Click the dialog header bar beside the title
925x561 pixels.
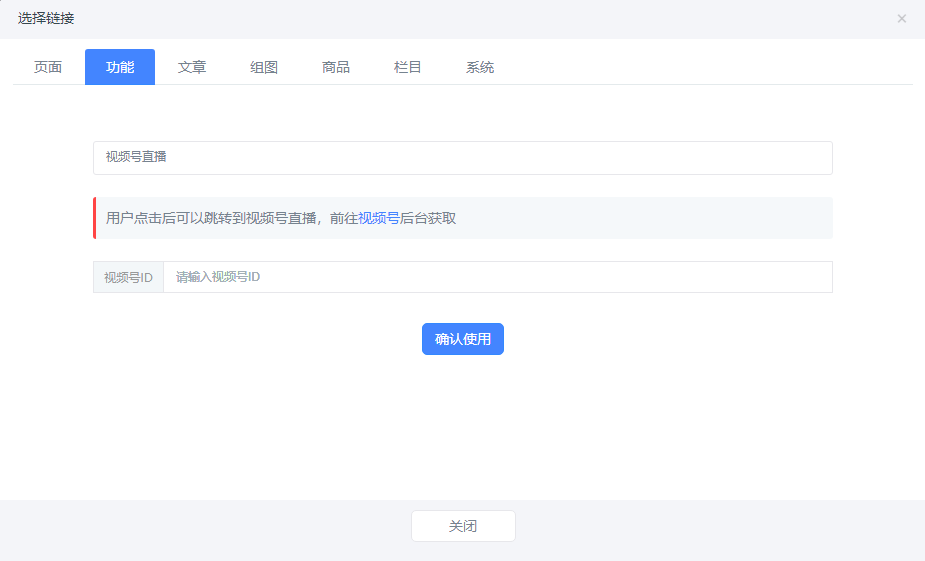450,18
